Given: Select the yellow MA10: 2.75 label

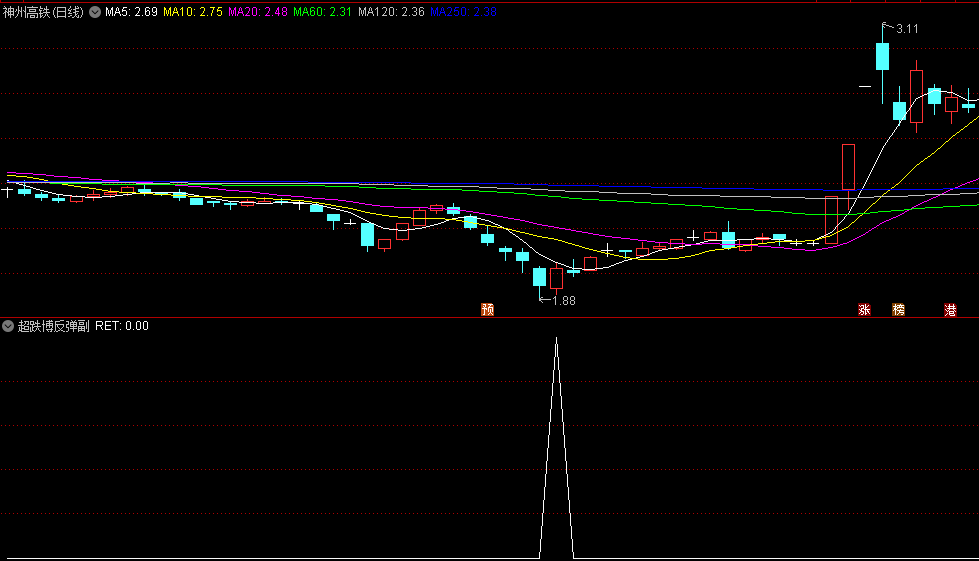Looking at the screenshot, I should click(192, 13).
